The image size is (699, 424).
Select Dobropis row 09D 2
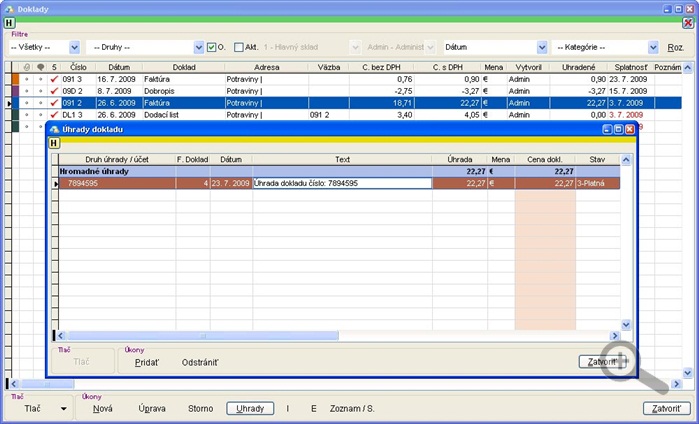click(x=347, y=91)
